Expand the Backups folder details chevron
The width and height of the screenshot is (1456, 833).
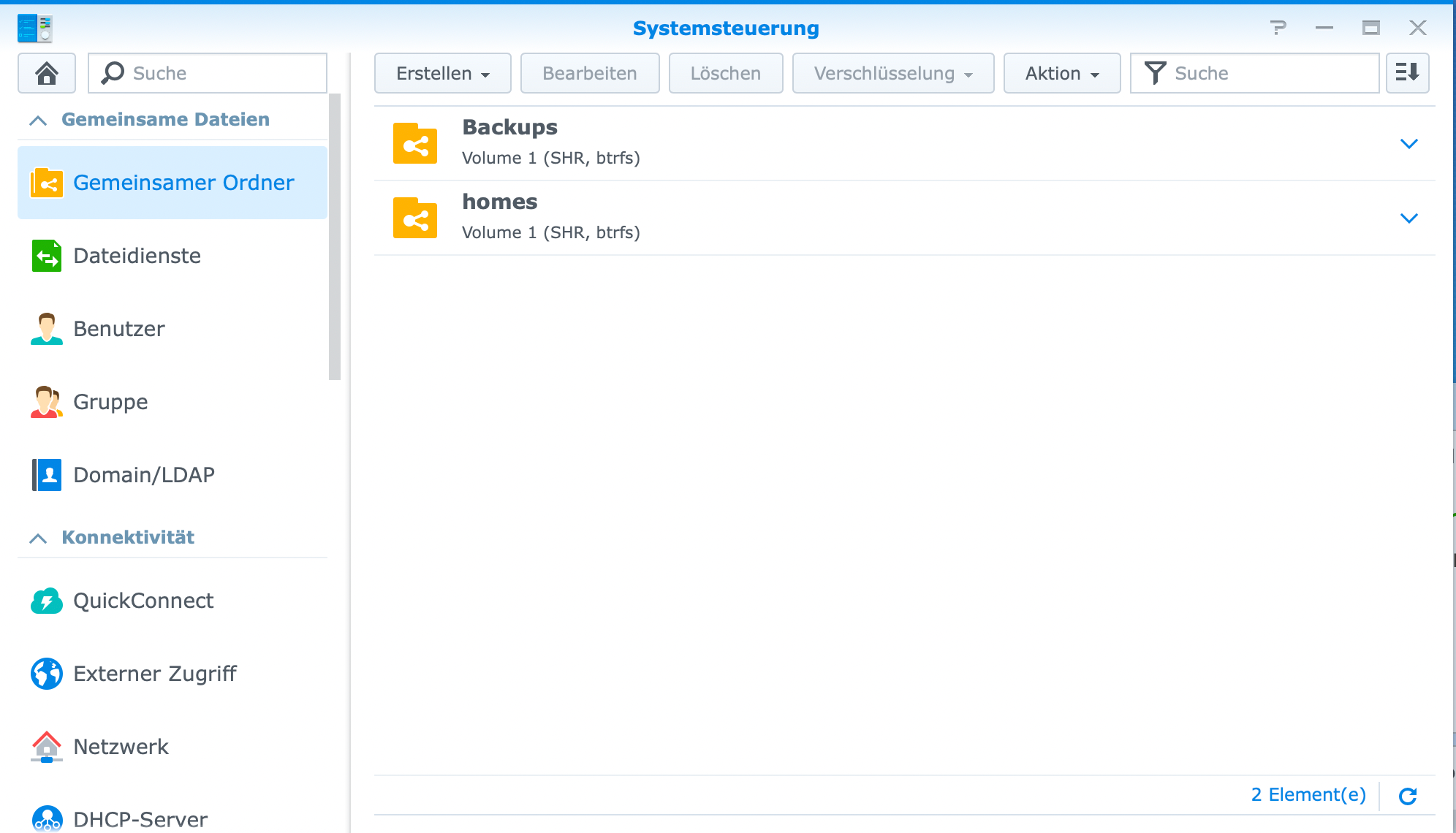click(1408, 144)
